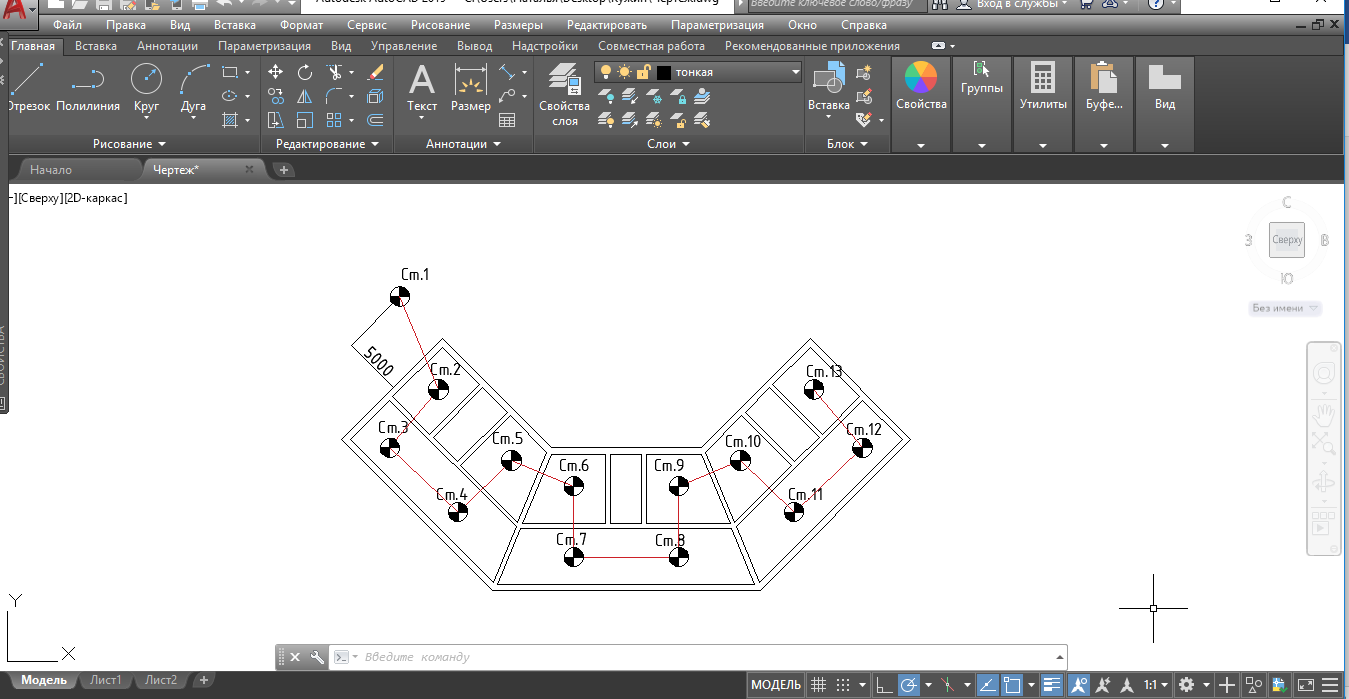Screen dimensions: 1349x699
Task: Toggle ortho mode in status bar
Action: [x=884, y=685]
